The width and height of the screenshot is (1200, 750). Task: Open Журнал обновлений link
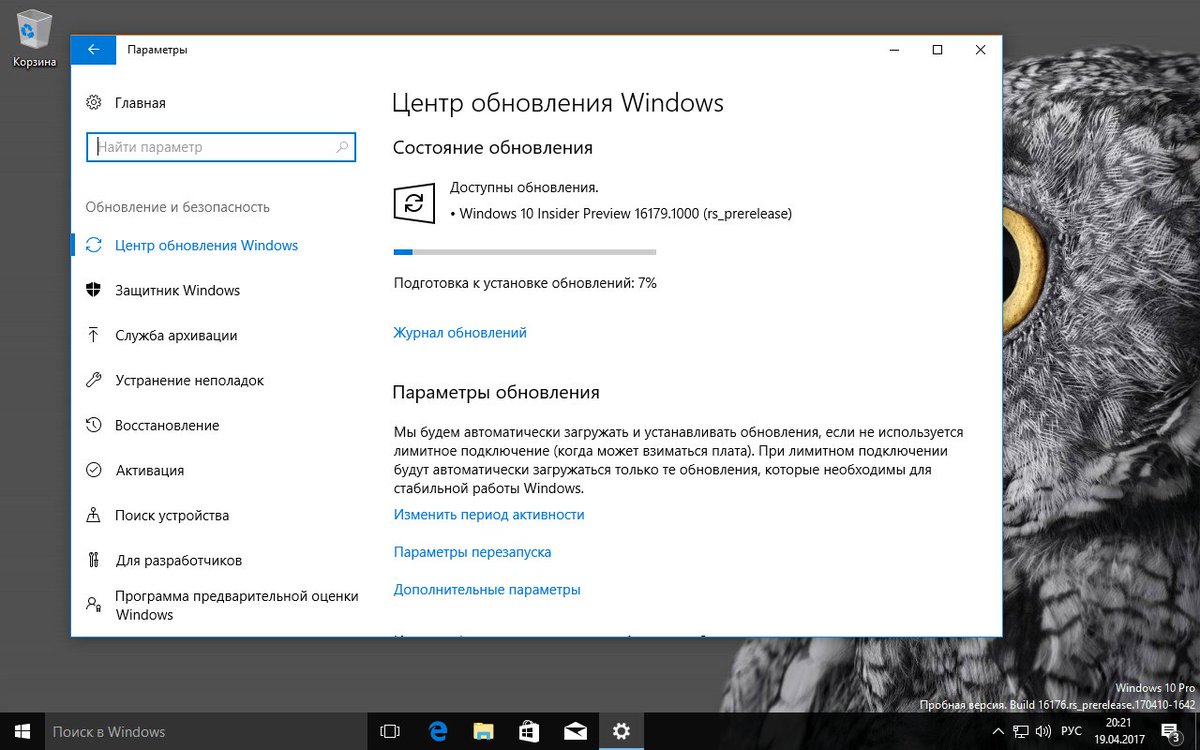[460, 333]
